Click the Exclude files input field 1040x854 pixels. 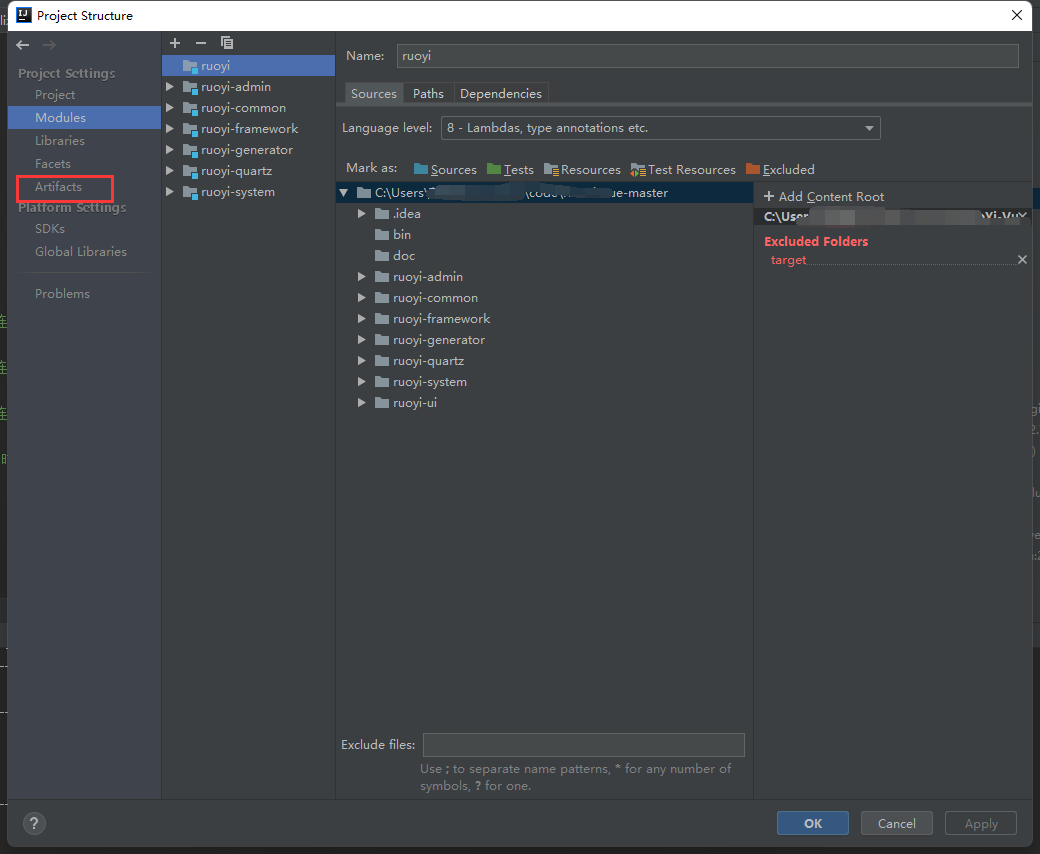[584, 745]
